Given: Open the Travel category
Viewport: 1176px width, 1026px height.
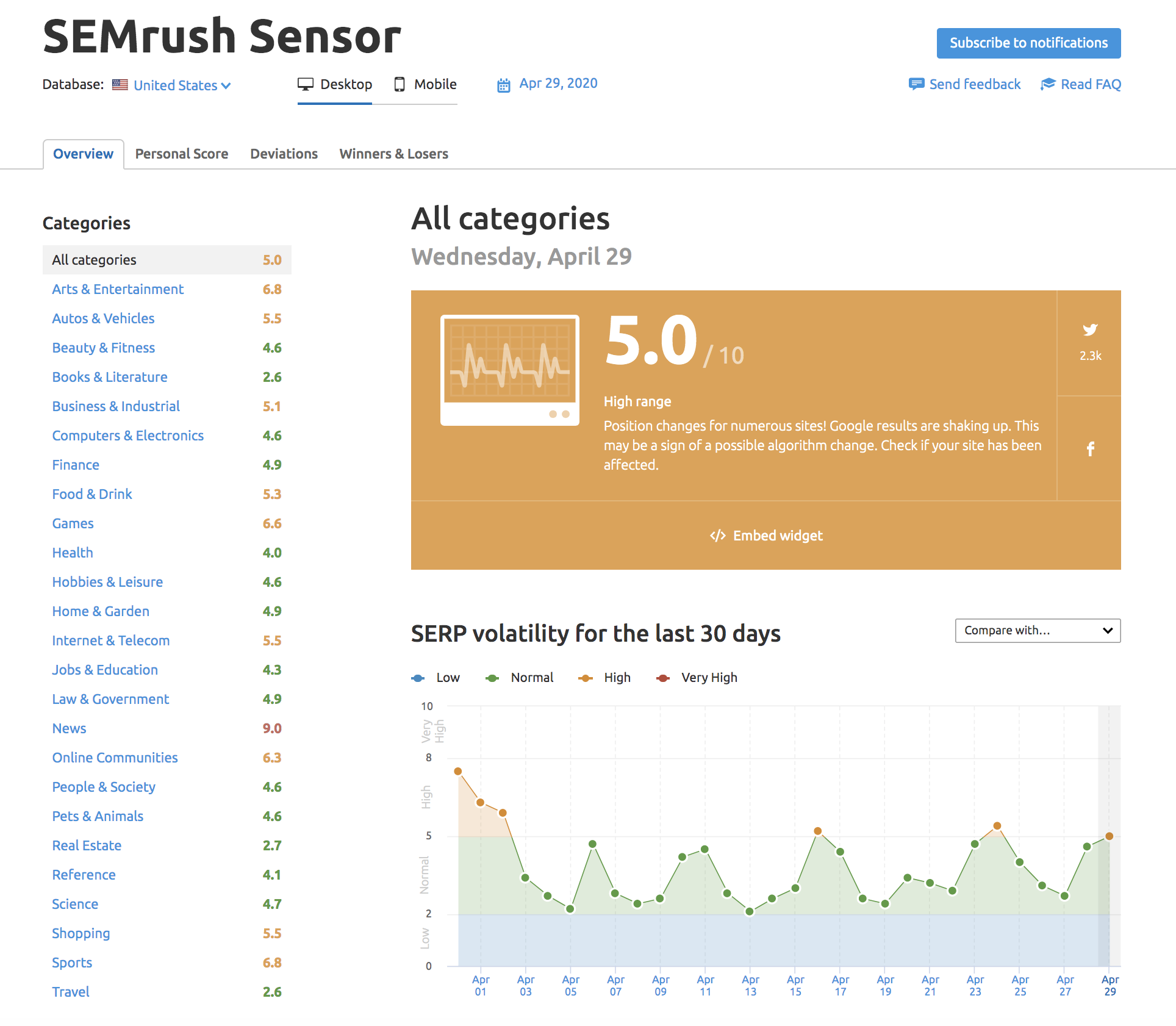Looking at the screenshot, I should (71, 992).
